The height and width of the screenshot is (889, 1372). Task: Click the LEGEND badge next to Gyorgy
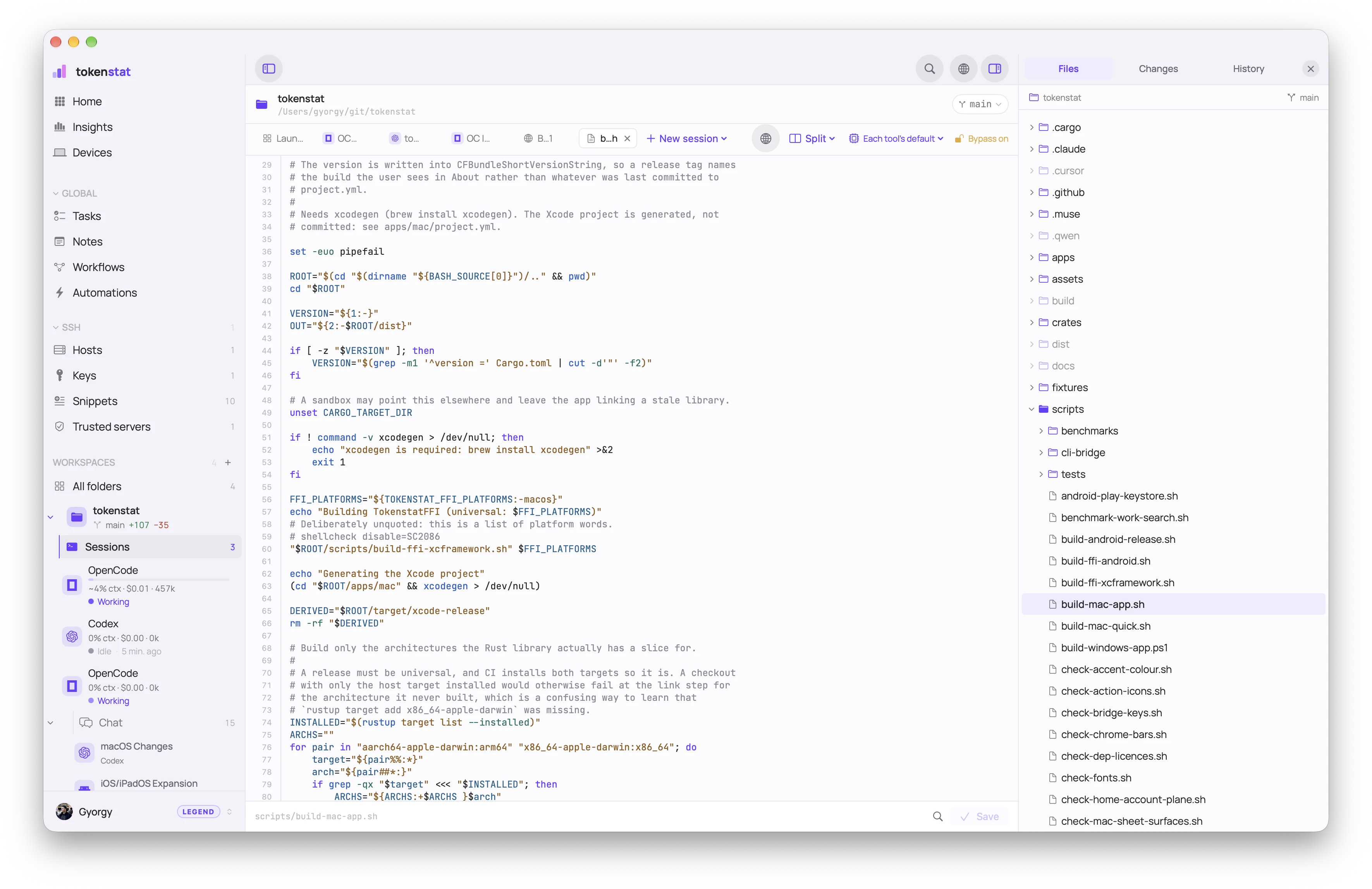(198, 812)
